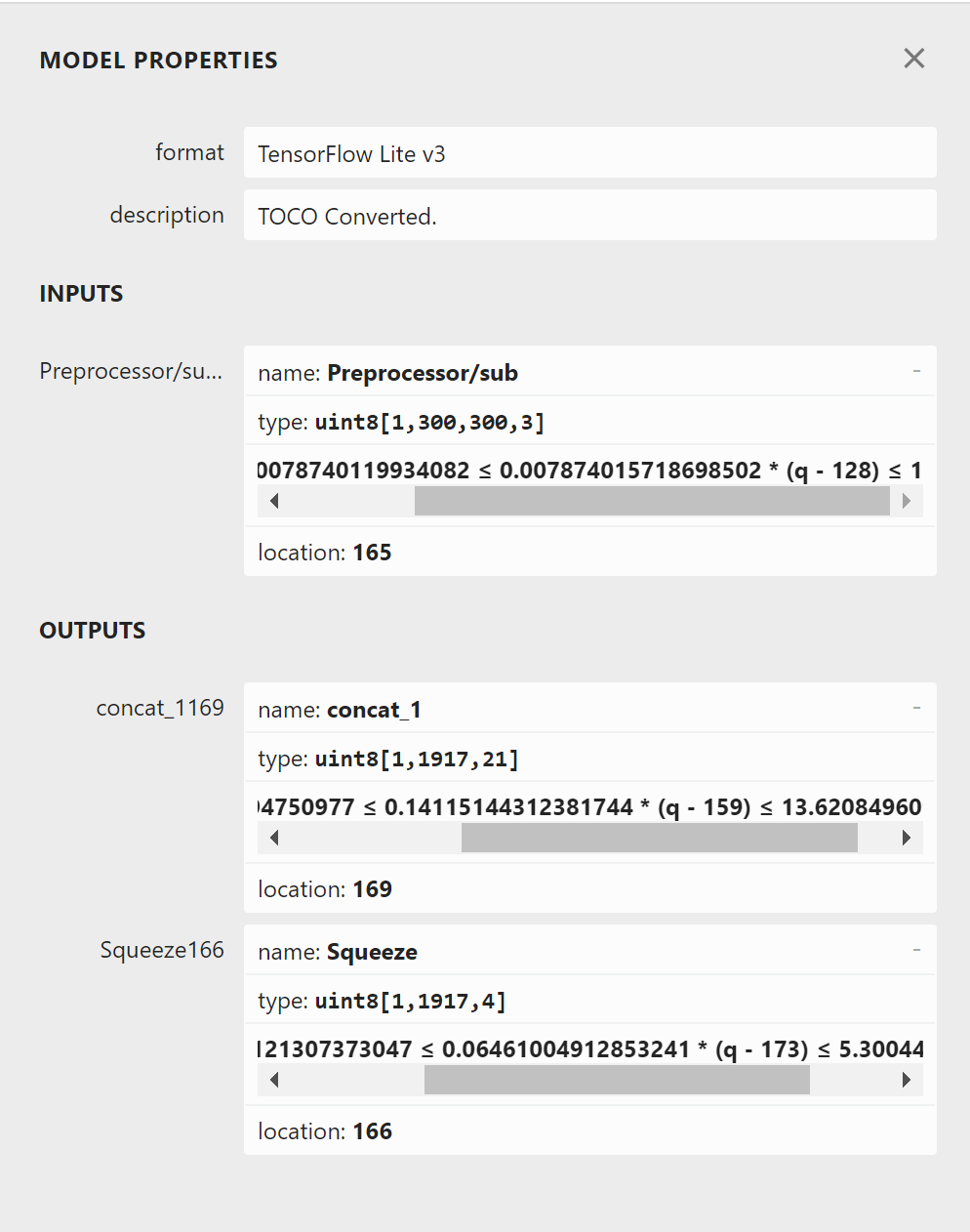Select the type uint8[1,1917,21] row
This screenshot has width=970, height=1232.
pos(589,759)
